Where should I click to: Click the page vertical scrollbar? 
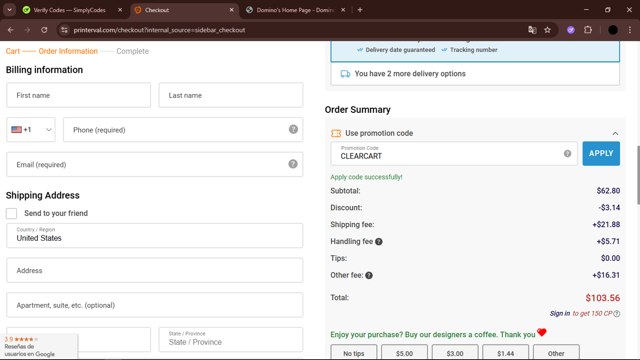638,175
